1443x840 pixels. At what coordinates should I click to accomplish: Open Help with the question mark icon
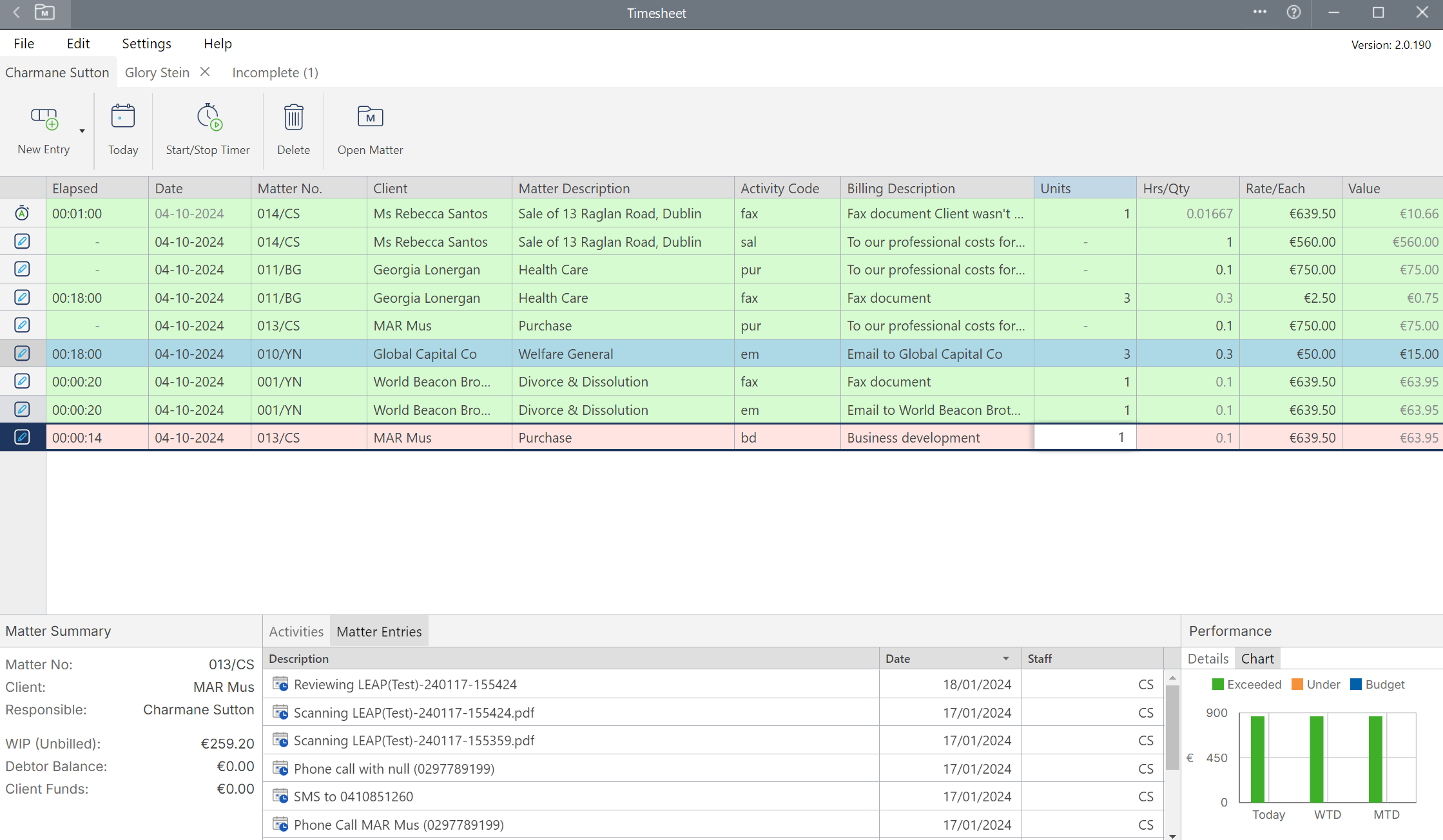[x=1293, y=13]
